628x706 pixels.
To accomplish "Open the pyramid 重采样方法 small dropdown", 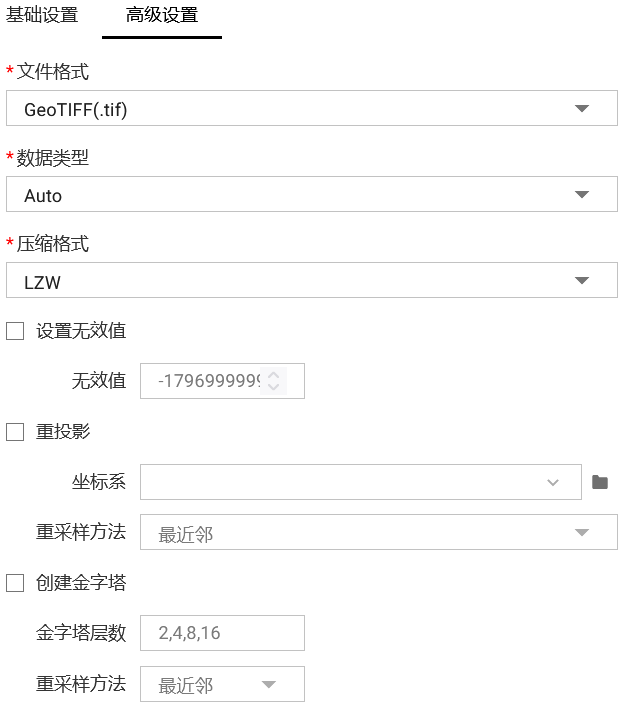I will 222,685.
